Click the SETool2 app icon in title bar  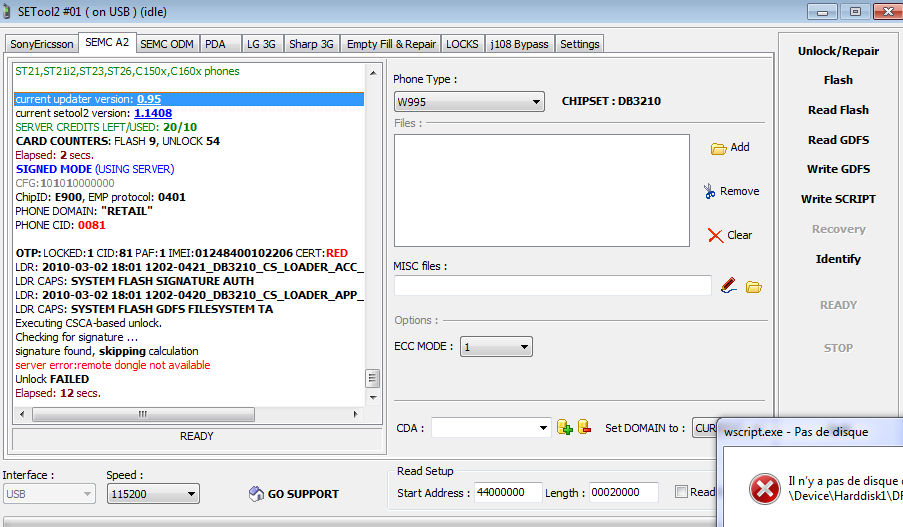click(6, 12)
